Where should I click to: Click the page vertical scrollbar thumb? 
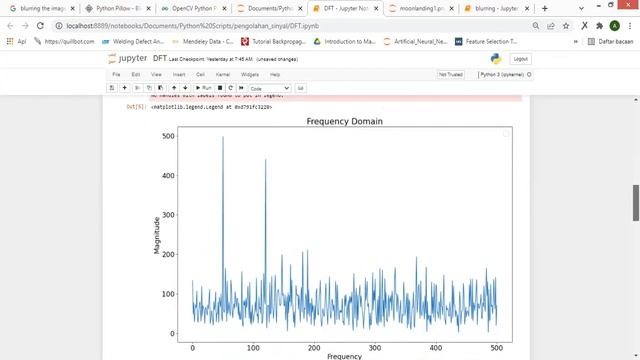(x=636, y=203)
